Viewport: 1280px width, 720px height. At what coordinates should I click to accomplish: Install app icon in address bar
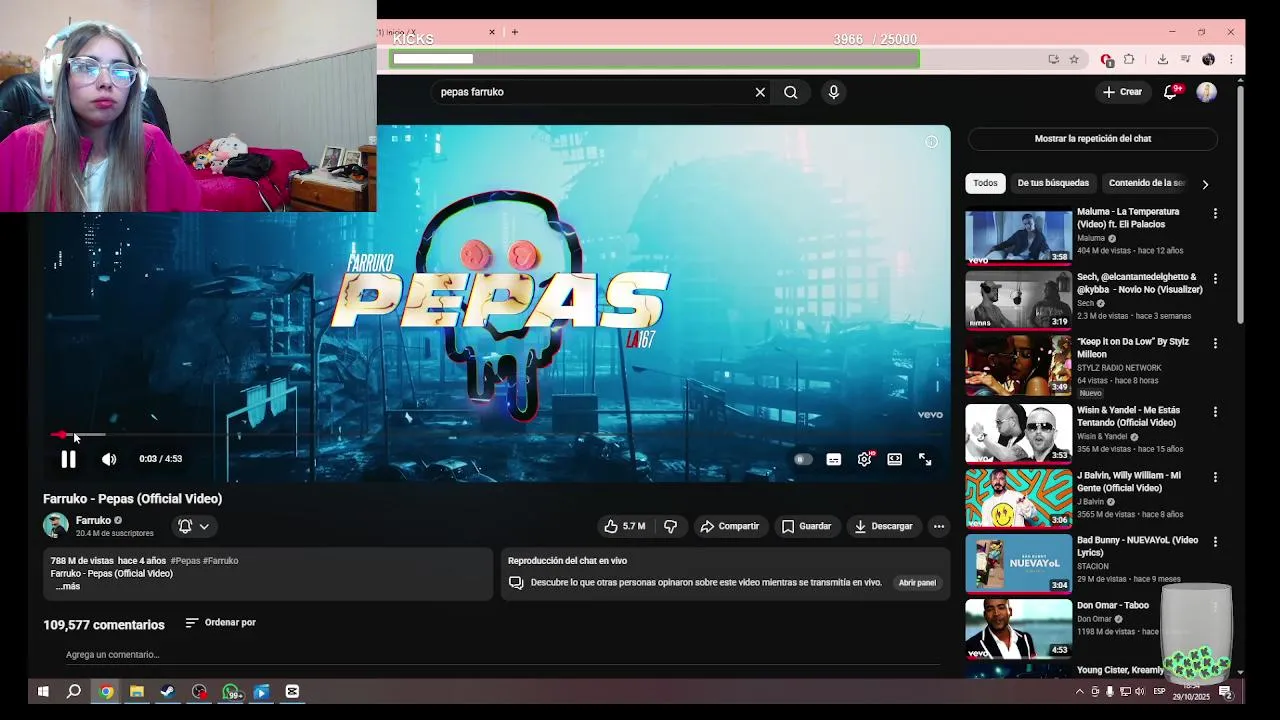[x=1053, y=60]
